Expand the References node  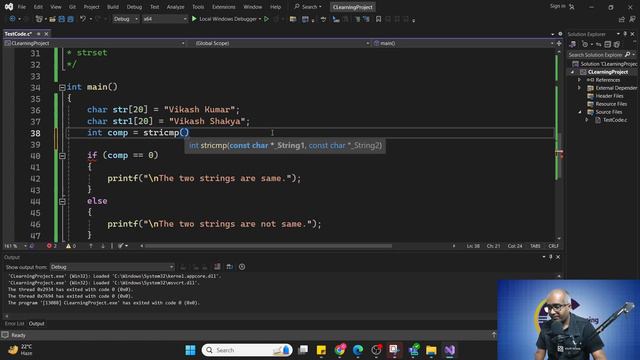coord(580,80)
